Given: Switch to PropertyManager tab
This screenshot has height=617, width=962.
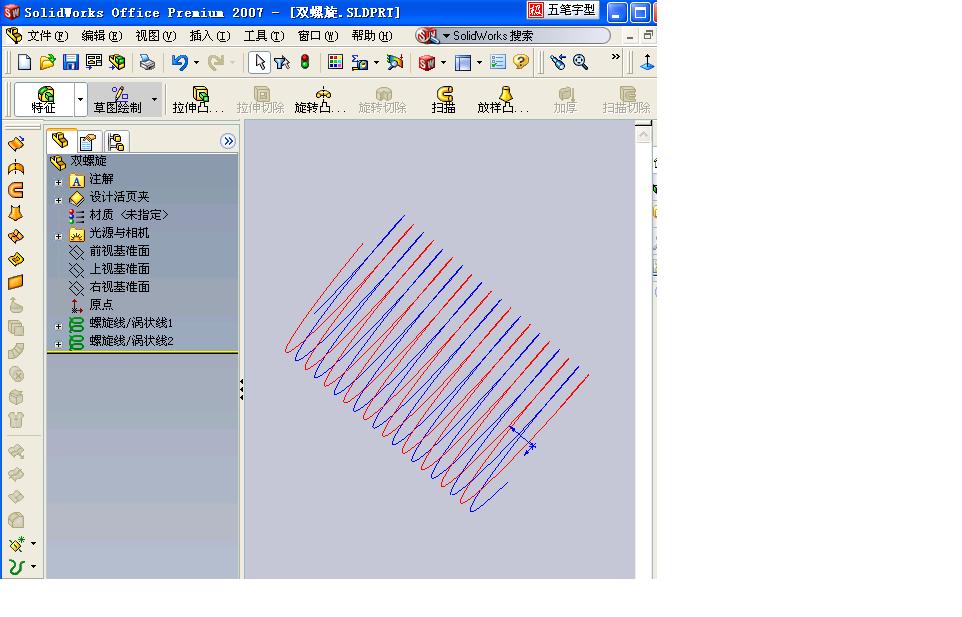Looking at the screenshot, I should pos(88,142).
